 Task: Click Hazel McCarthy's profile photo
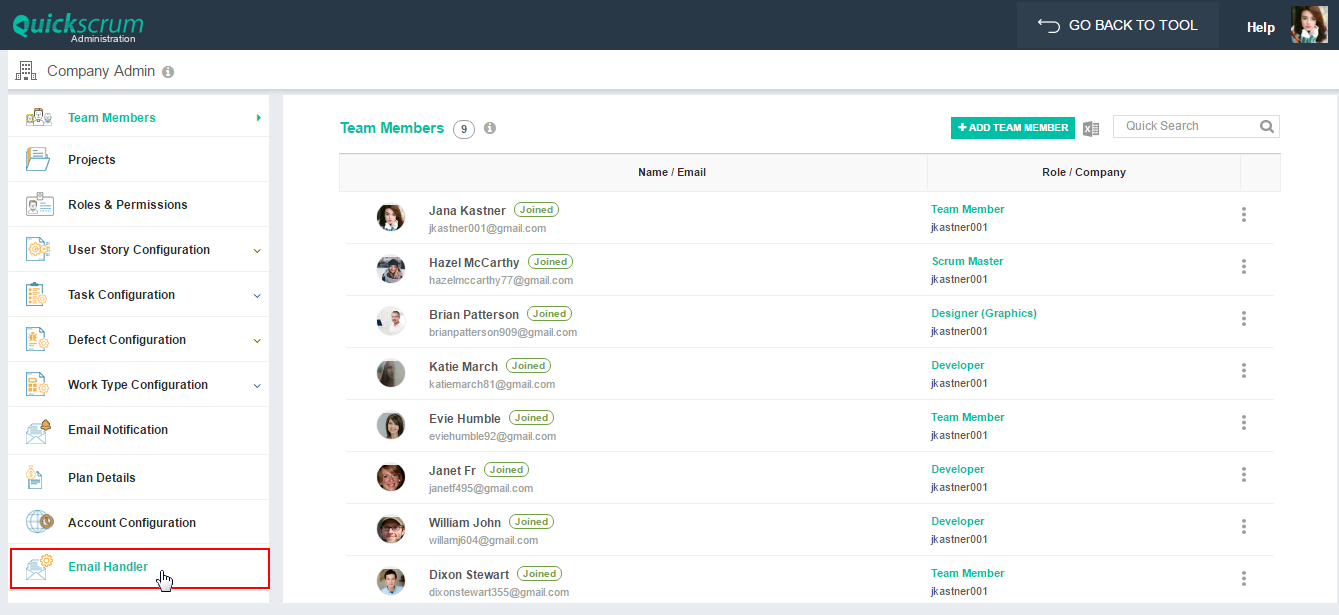click(391, 270)
